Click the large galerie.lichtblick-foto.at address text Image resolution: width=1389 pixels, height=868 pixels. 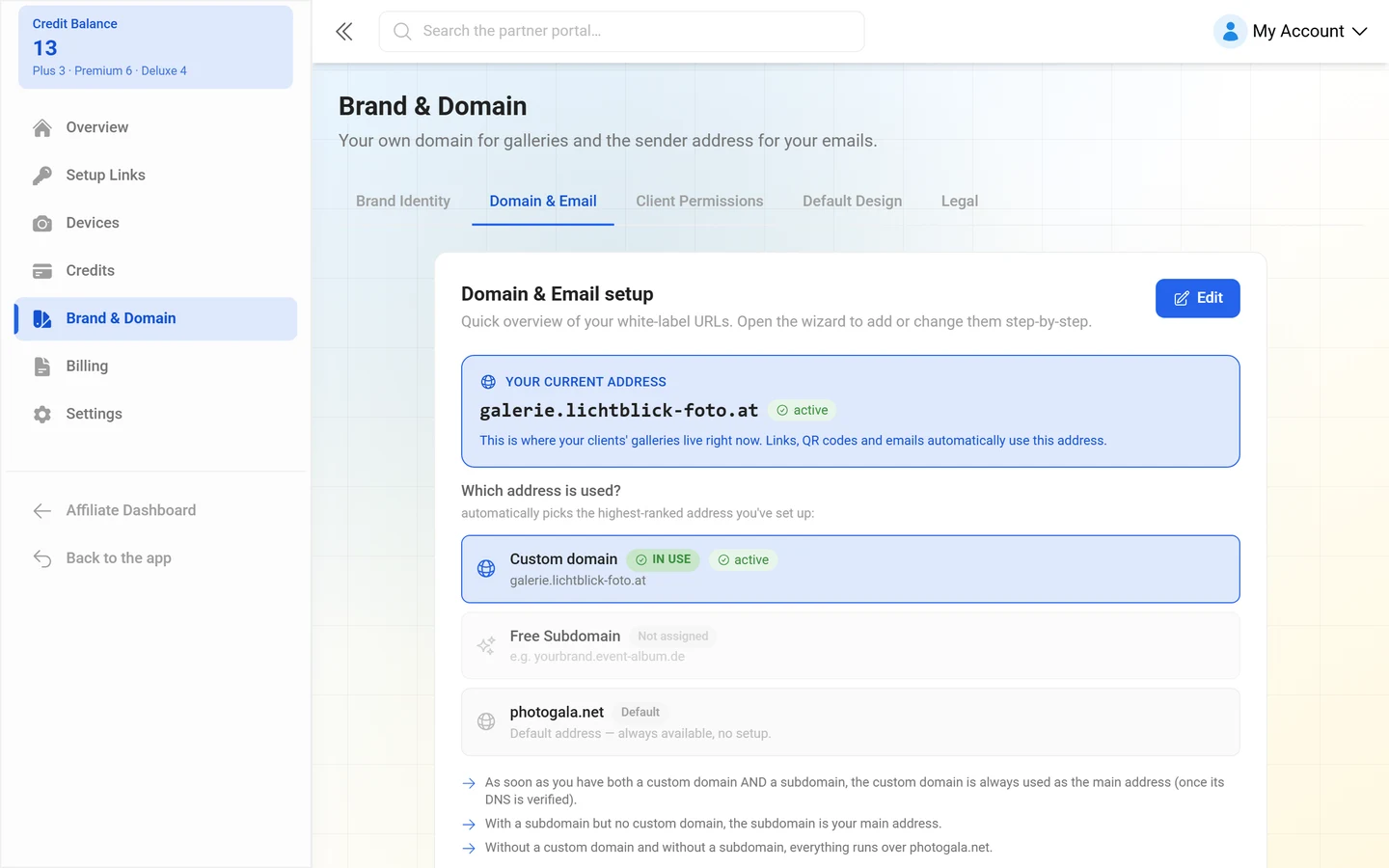(x=618, y=411)
